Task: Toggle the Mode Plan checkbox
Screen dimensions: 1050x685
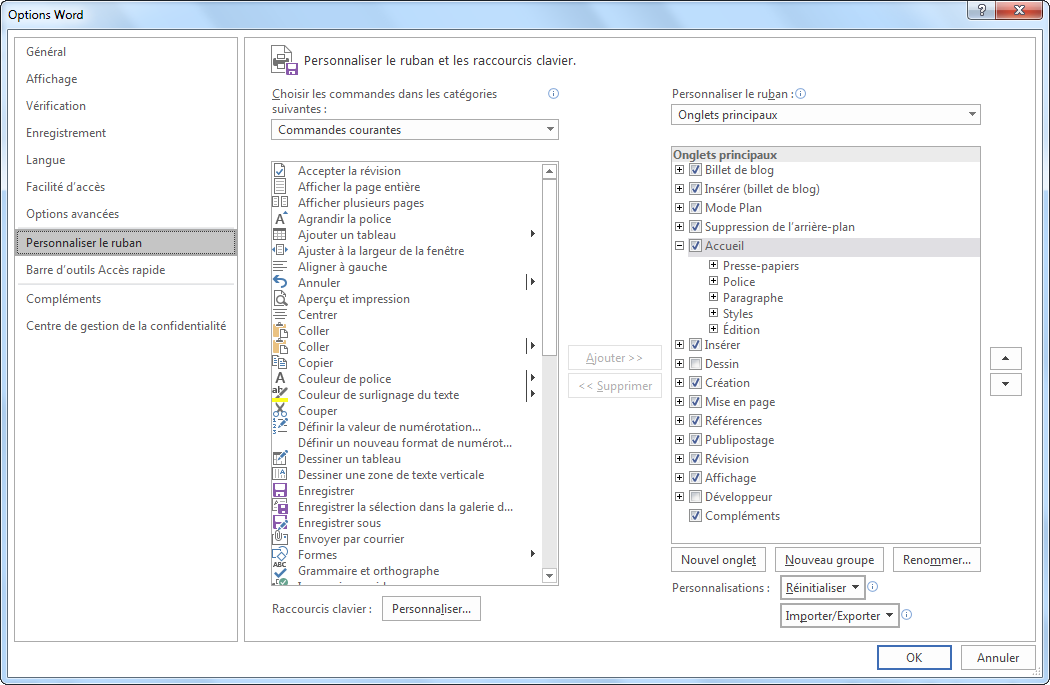Action: tap(695, 208)
